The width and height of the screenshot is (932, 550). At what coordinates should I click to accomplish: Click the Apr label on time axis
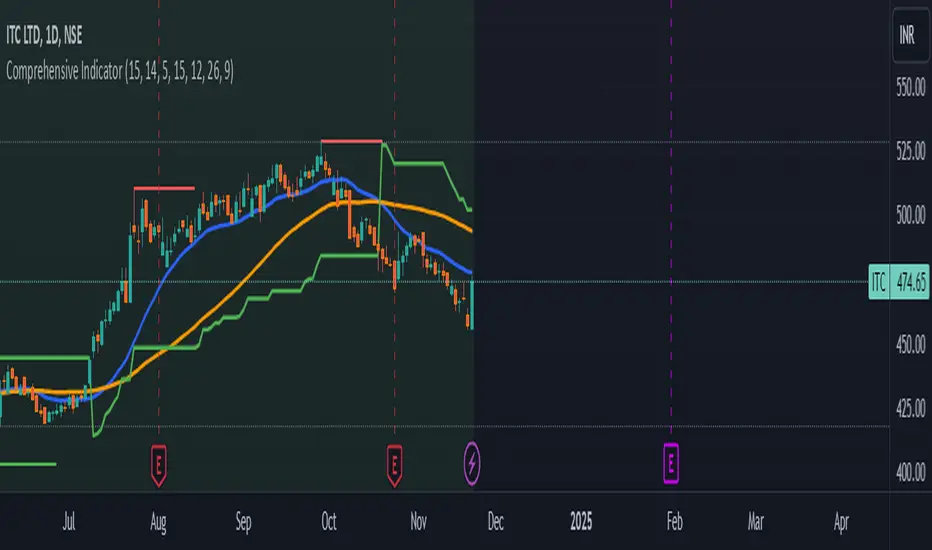841,521
